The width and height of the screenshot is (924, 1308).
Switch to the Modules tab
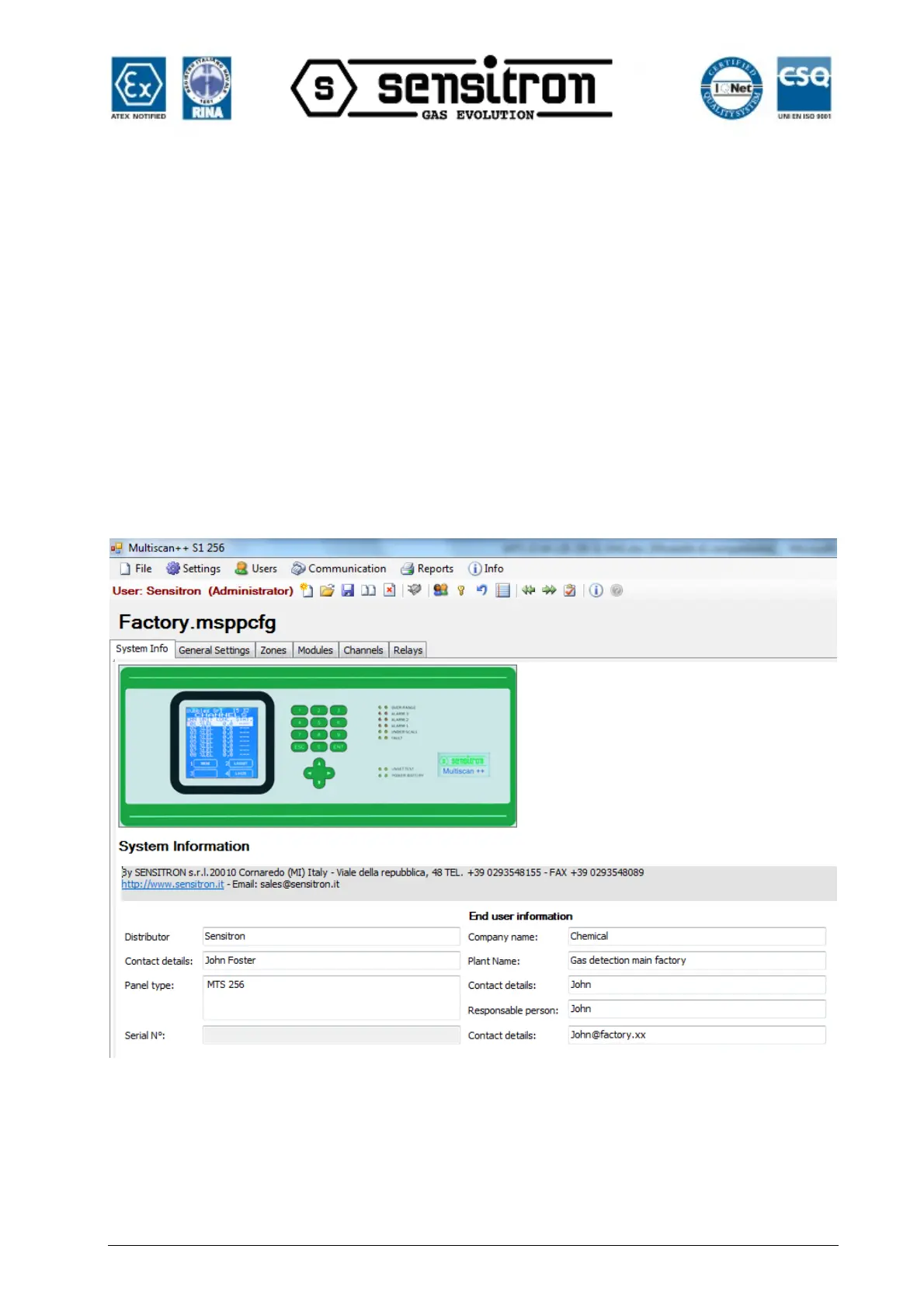[315, 650]
